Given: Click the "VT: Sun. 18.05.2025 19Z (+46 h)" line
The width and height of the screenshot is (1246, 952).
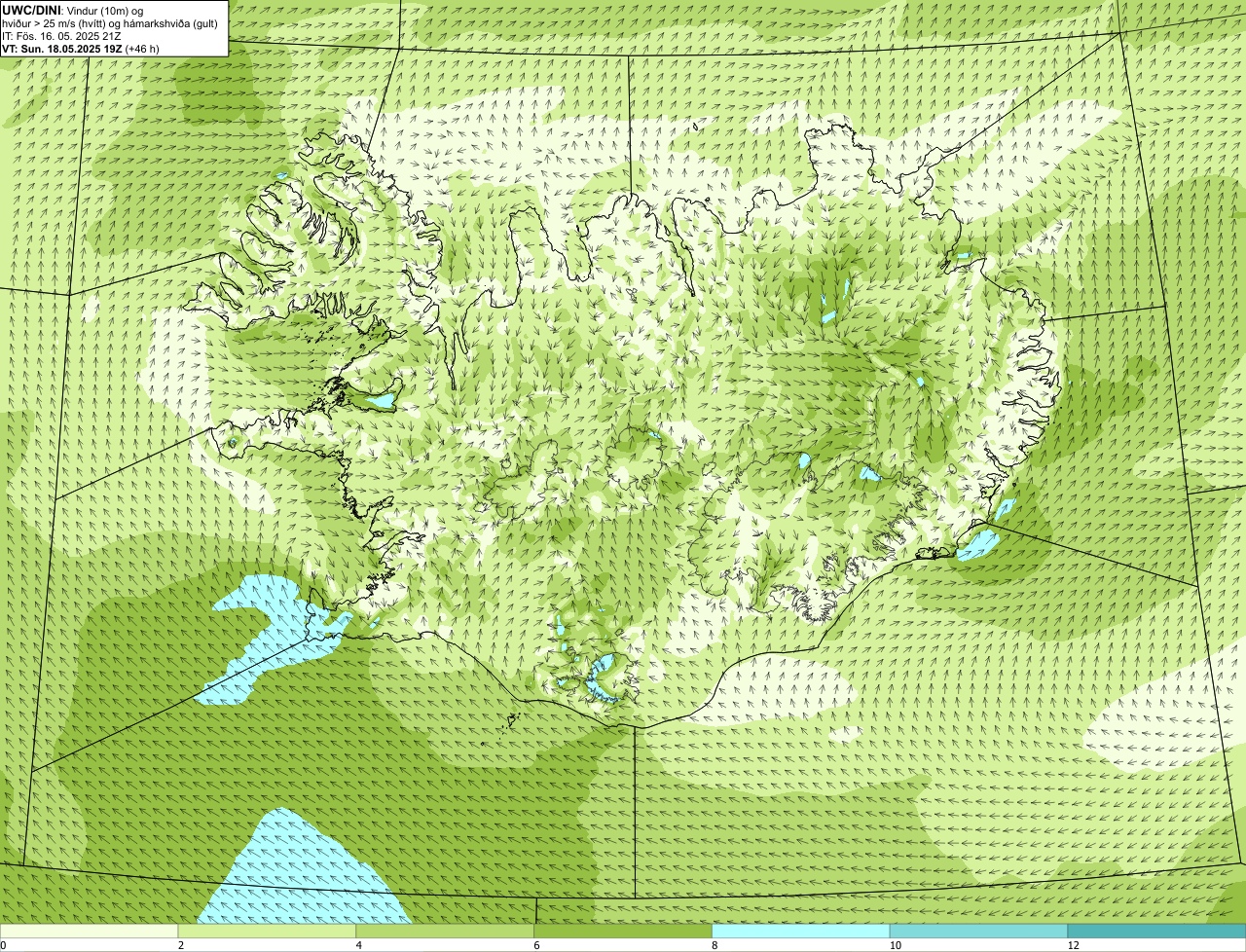Looking at the screenshot, I should pos(81,49).
